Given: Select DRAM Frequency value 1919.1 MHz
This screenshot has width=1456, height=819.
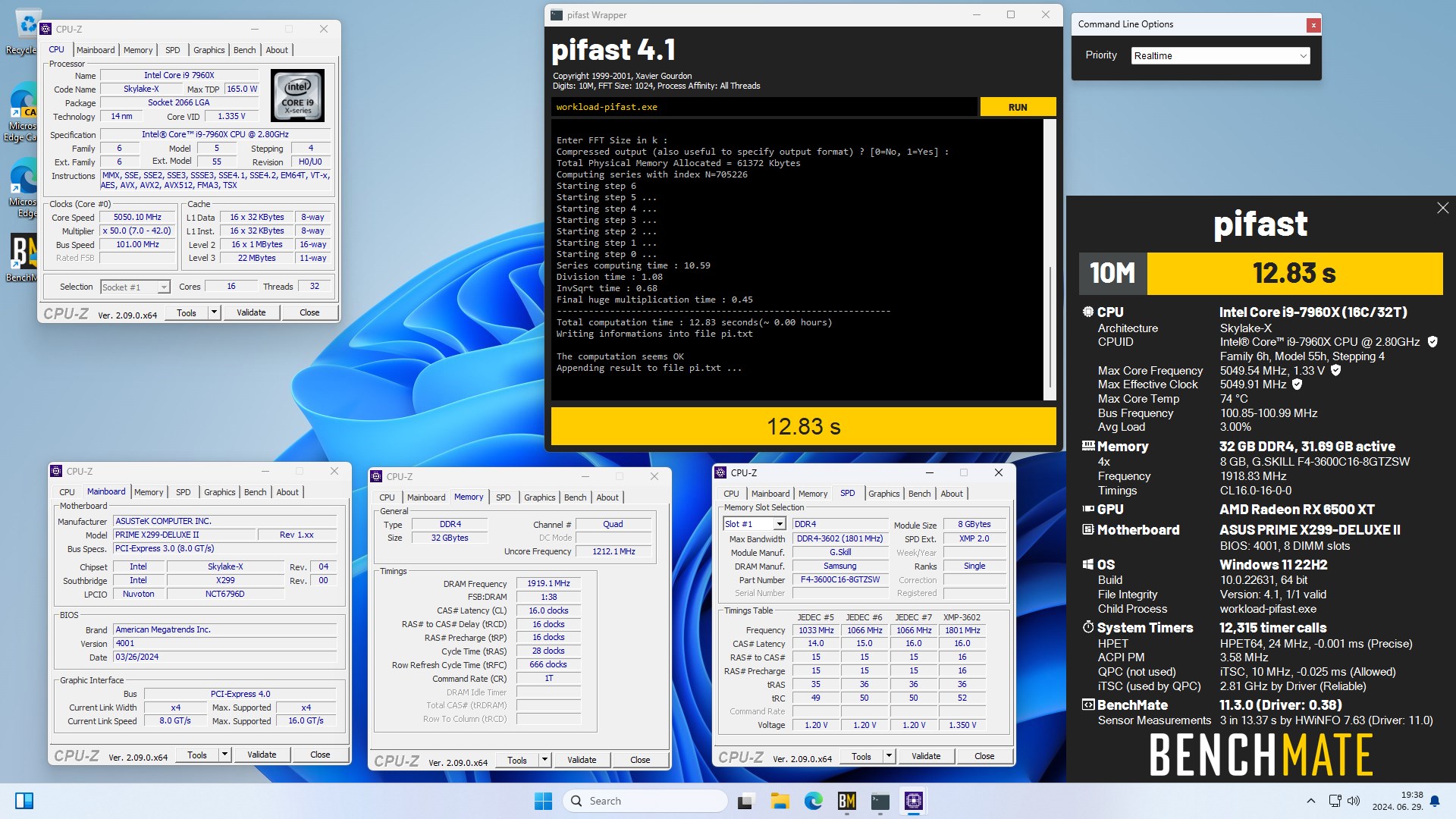Looking at the screenshot, I should pyautogui.click(x=549, y=583).
